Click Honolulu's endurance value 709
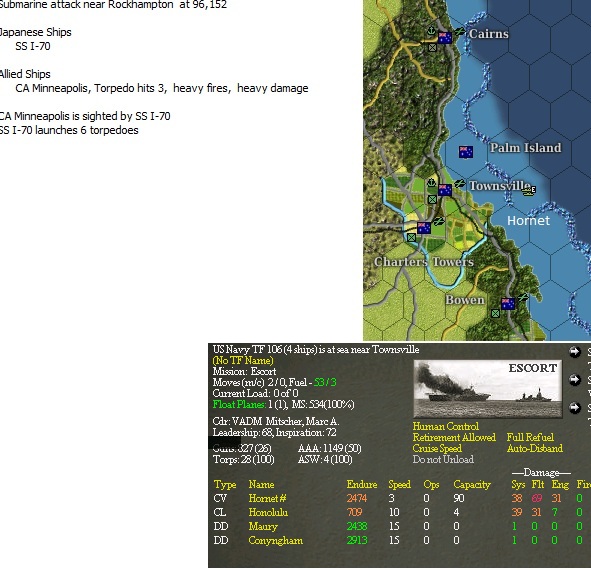591x570 pixels. click(355, 512)
